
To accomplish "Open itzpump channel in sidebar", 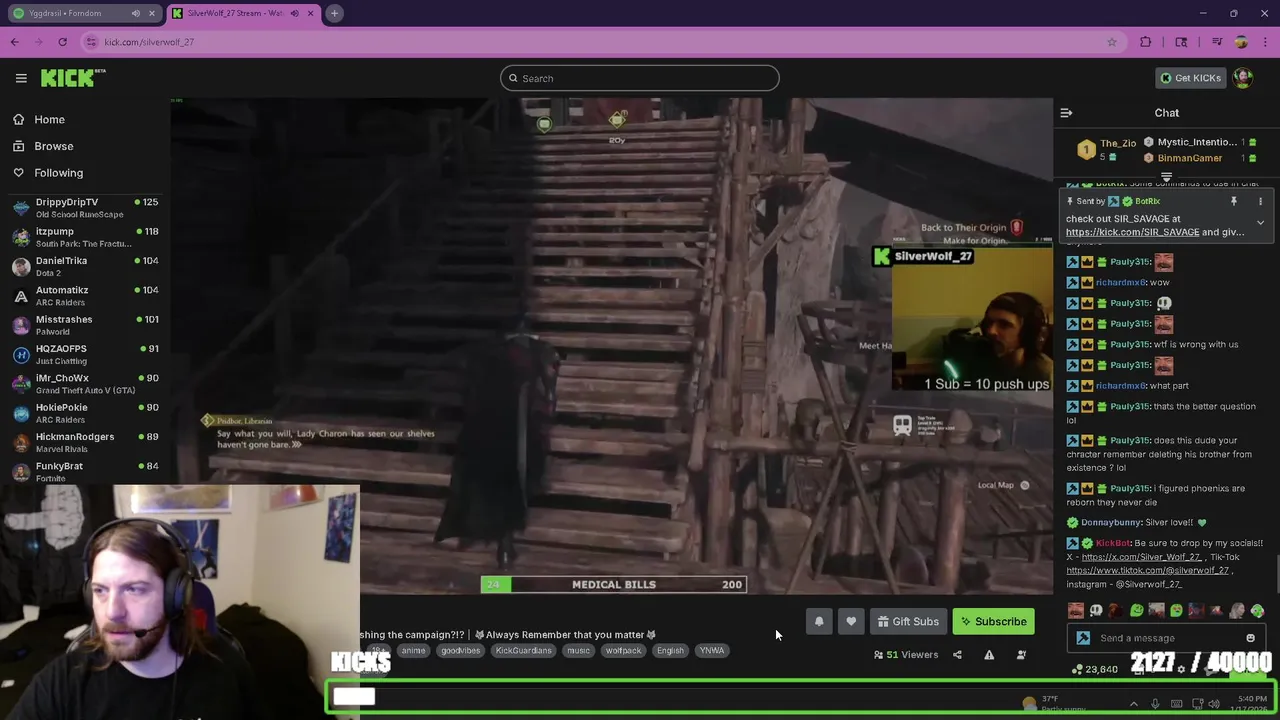I will coord(85,237).
